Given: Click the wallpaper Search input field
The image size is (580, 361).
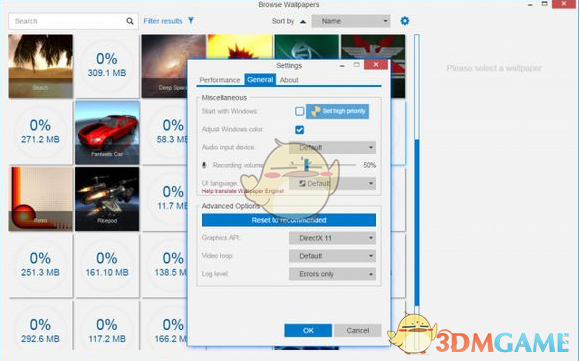Looking at the screenshot, I should click(67, 21).
